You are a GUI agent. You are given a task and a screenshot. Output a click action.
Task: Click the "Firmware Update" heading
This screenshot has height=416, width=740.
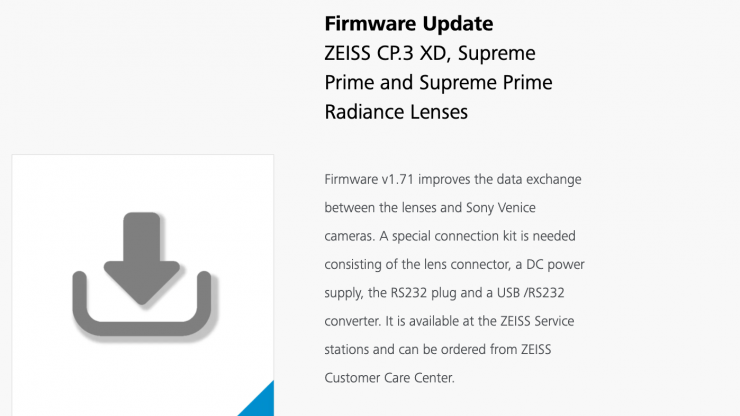click(x=409, y=23)
